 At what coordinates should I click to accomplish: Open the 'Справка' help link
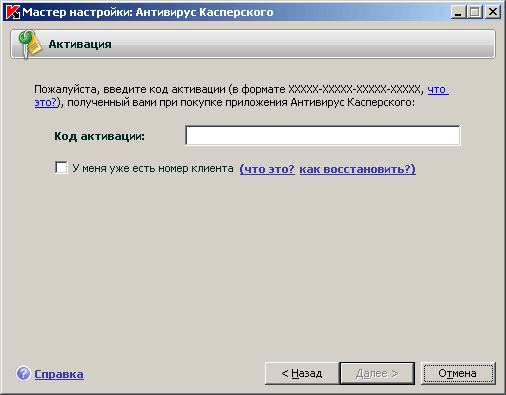pyautogui.click(x=59, y=374)
